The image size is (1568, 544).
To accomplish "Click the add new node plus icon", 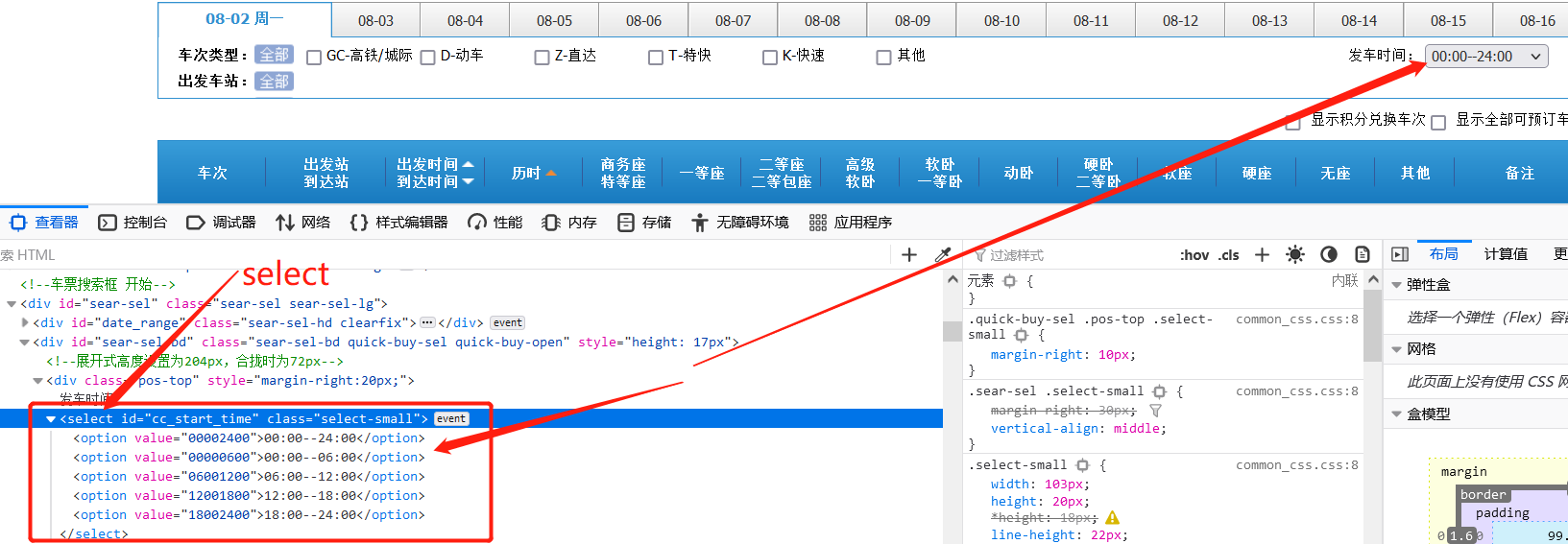I will point(909,254).
